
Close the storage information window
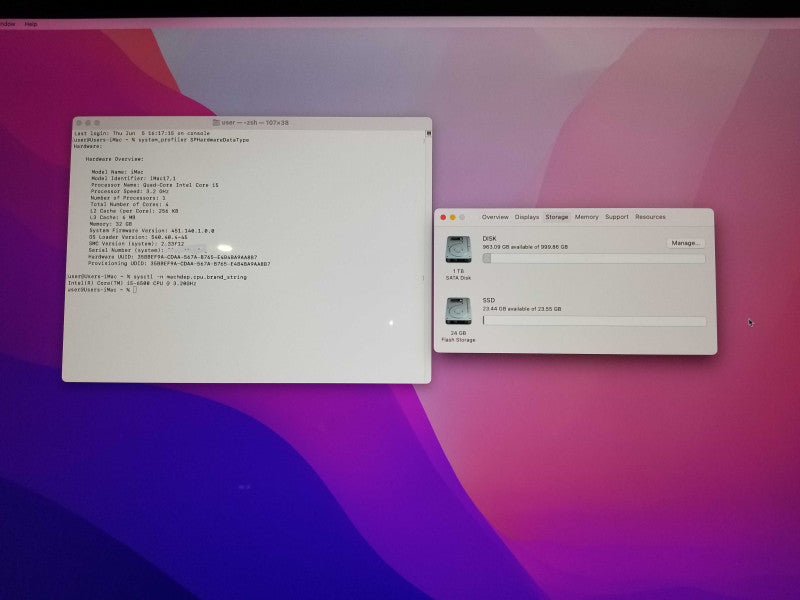click(x=443, y=217)
